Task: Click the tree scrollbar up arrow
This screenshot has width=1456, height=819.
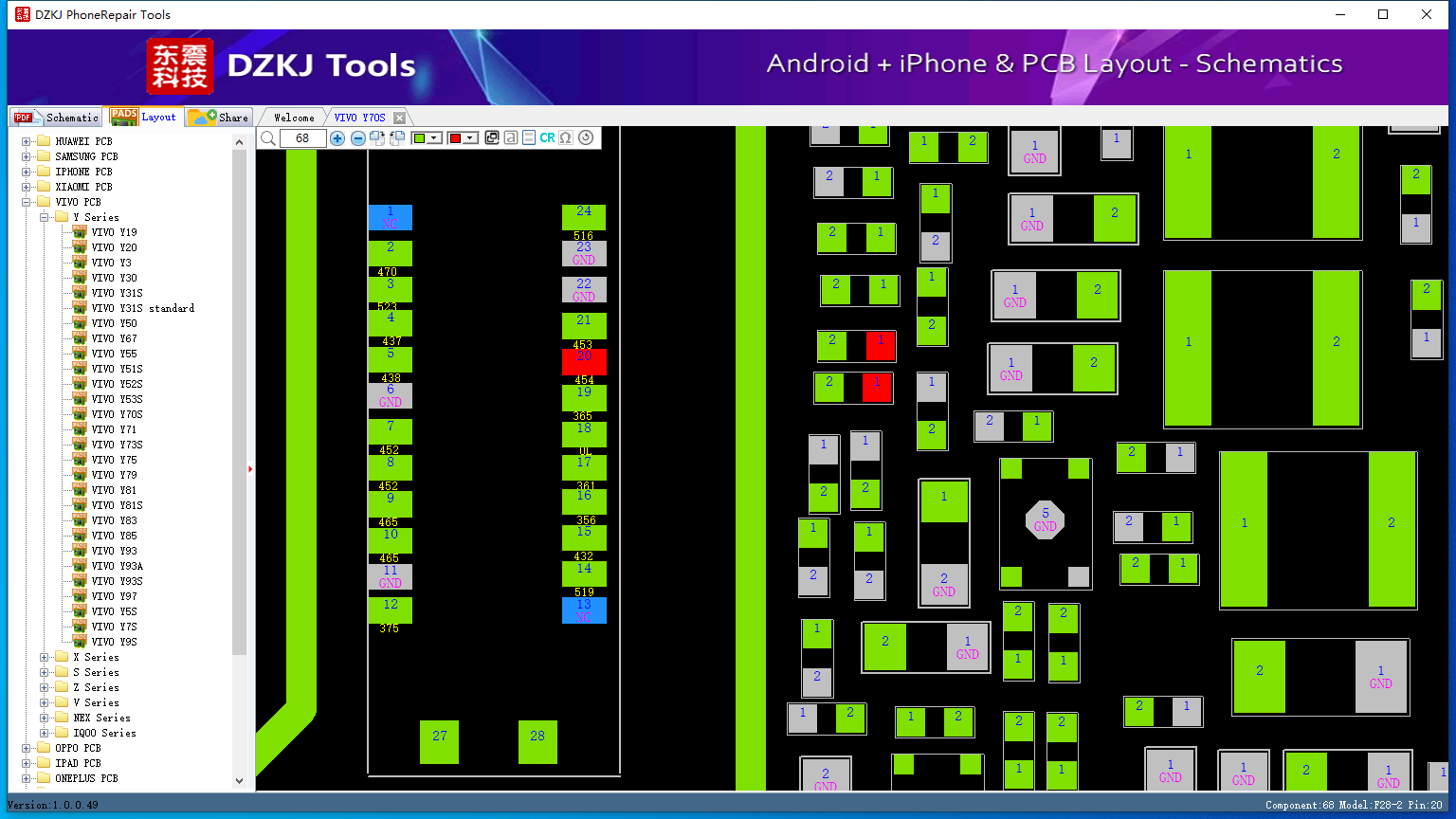Action: (x=239, y=141)
